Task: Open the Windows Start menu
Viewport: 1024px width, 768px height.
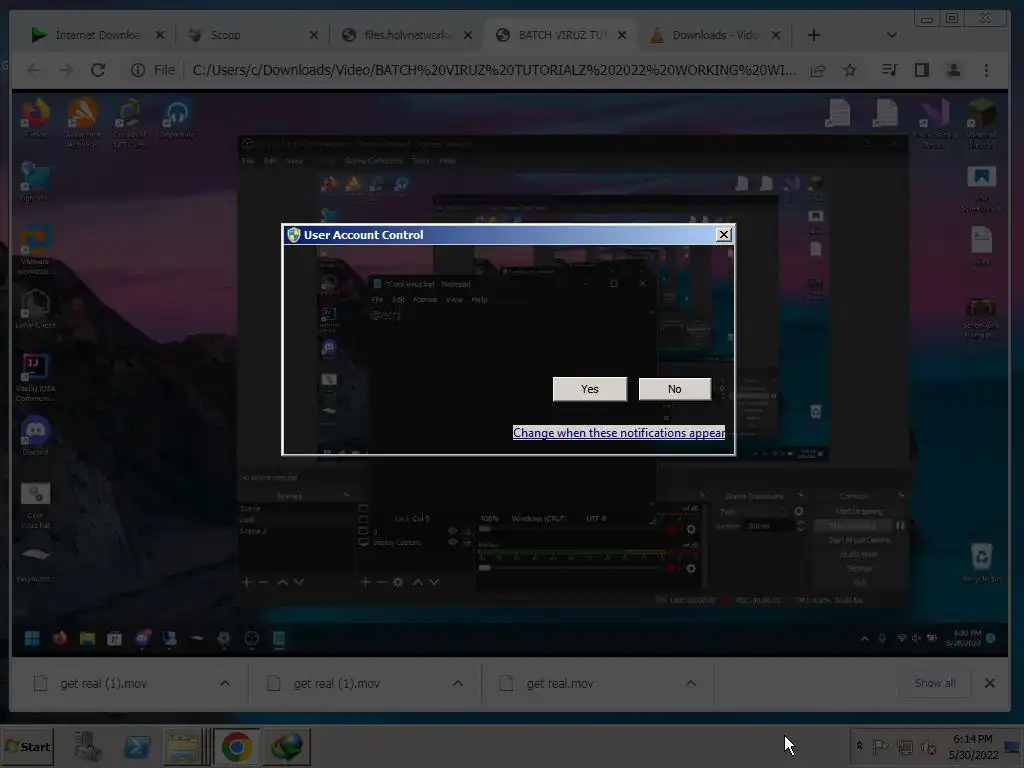Action: point(27,746)
